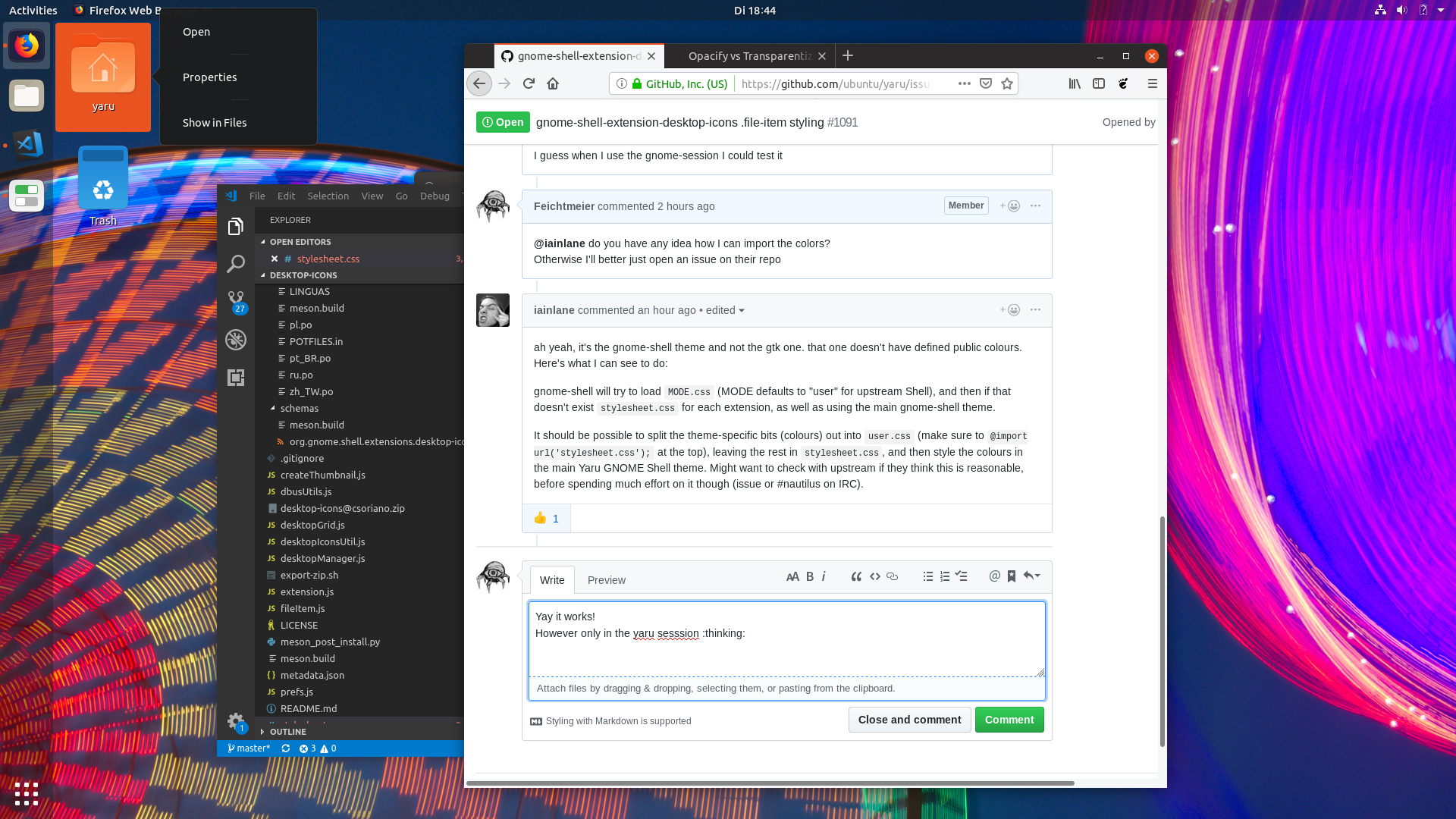Open the VS Code Debug sidebar icon
This screenshot has height=819, width=1456.
click(236, 339)
